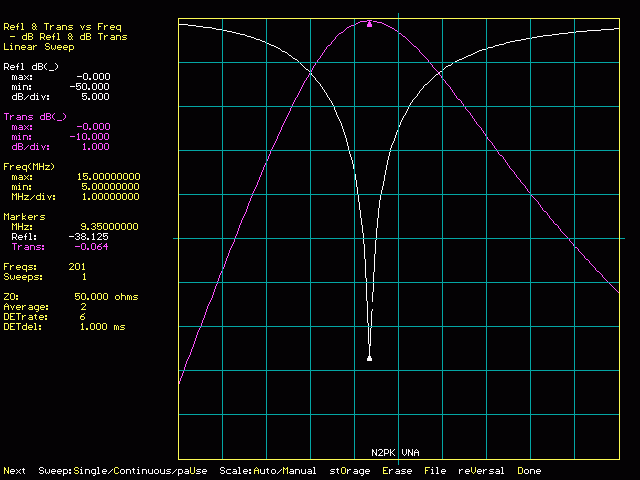Open the File command

click(435, 471)
